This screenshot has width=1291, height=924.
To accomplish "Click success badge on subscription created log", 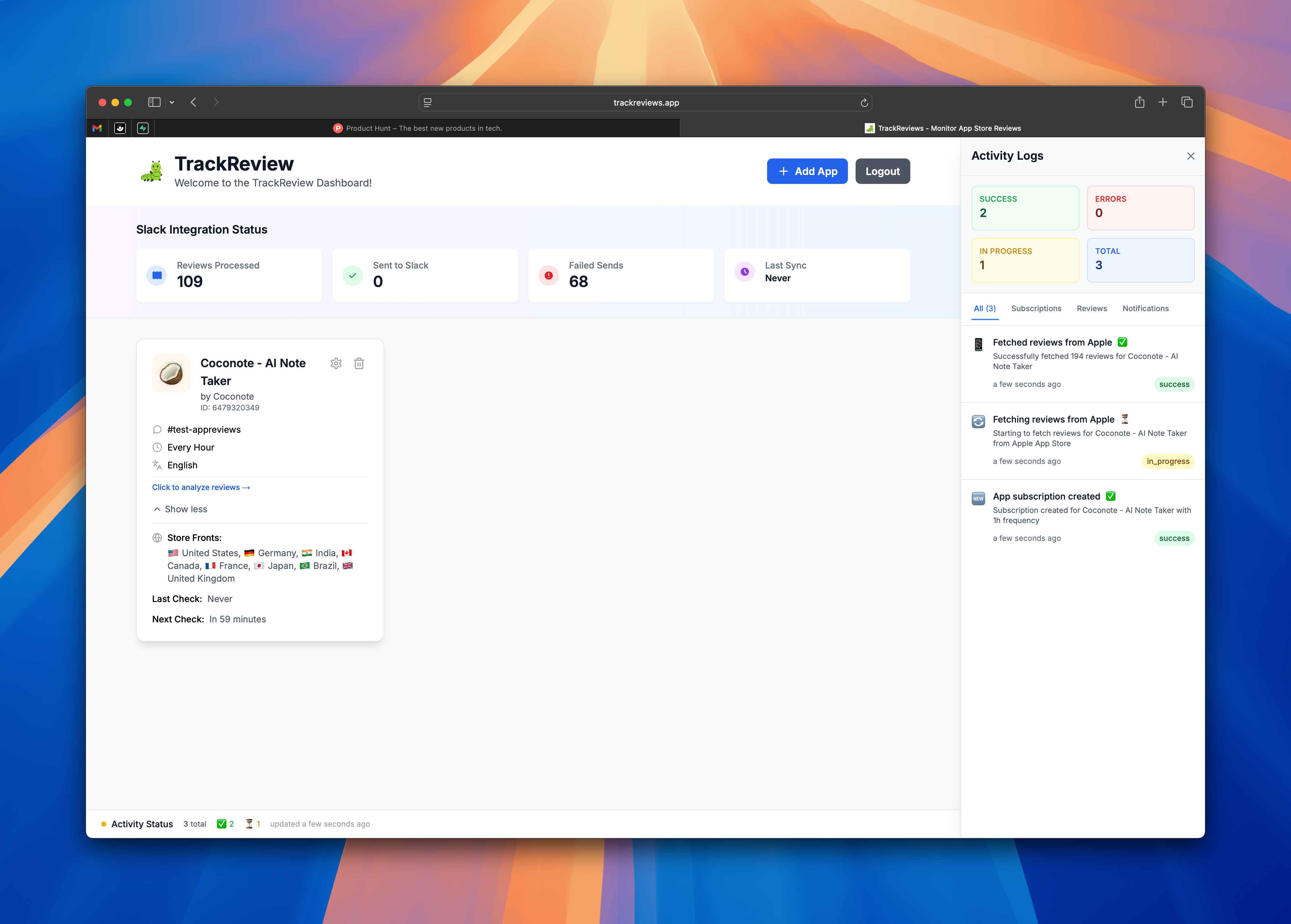I will pyautogui.click(x=1174, y=538).
